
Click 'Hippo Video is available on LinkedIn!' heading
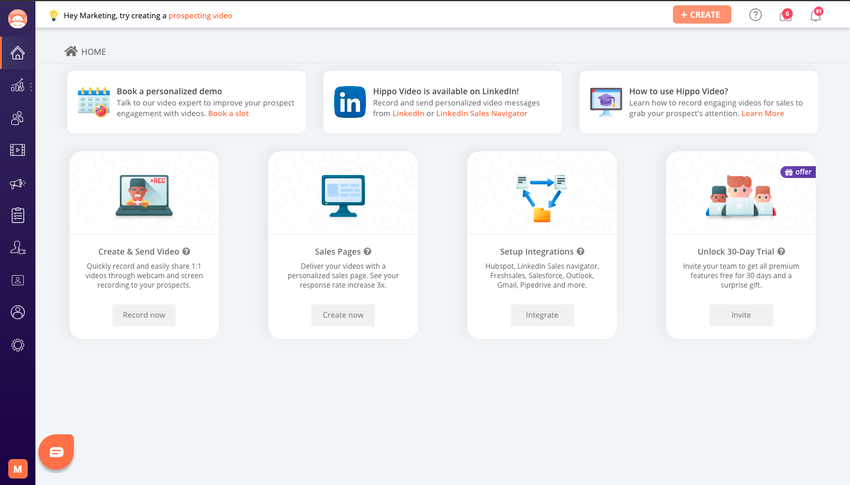(x=446, y=91)
